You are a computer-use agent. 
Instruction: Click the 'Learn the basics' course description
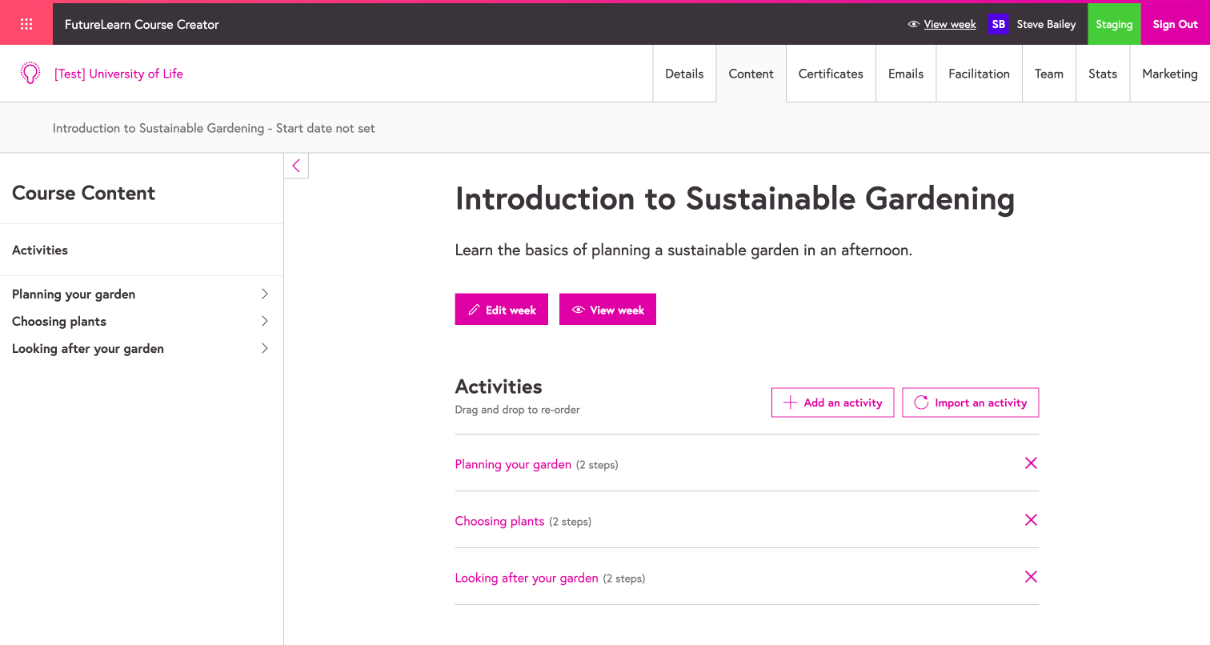pos(683,250)
